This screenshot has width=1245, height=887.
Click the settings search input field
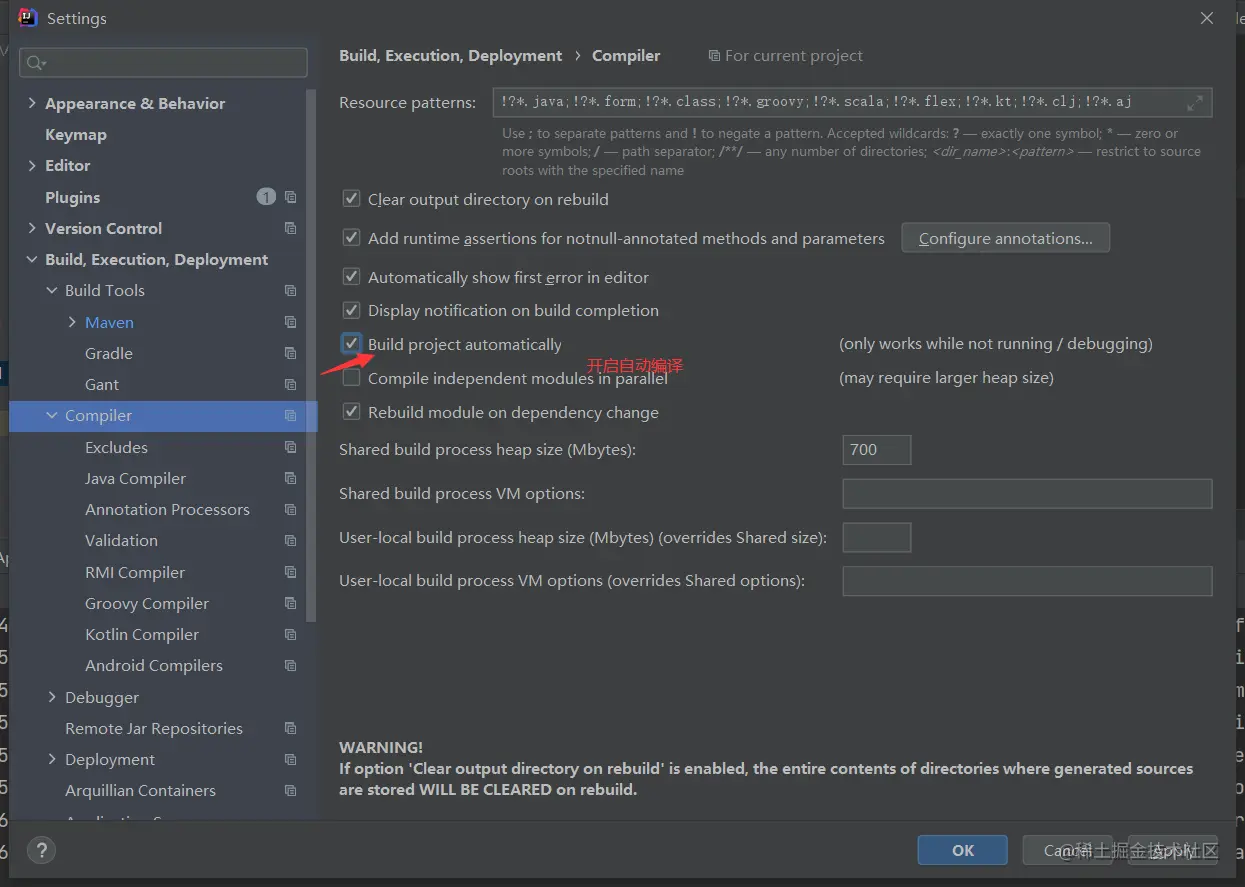(x=163, y=63)
